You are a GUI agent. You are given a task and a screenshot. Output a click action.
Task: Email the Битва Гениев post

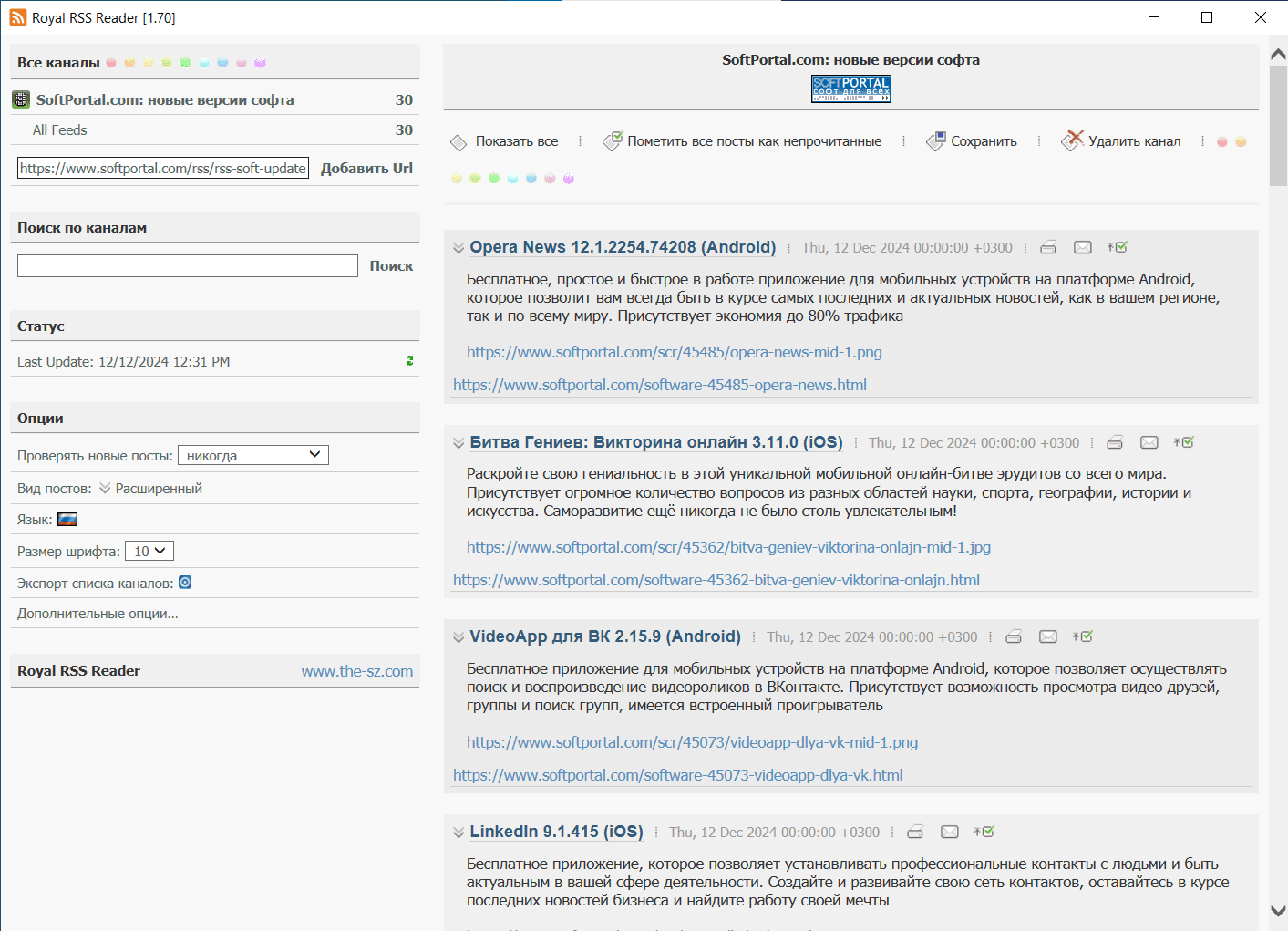(x=1149, y=442)
